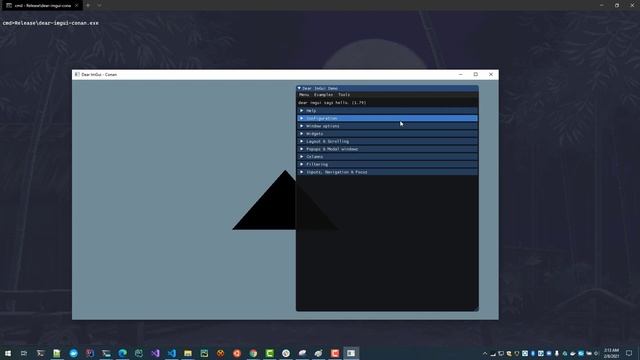Image resolution: width=640 pixels, height=360 pixels.
Task: Open Google Chrome from the taskbar
Action: pyautogui.click(x=253, y=353)
